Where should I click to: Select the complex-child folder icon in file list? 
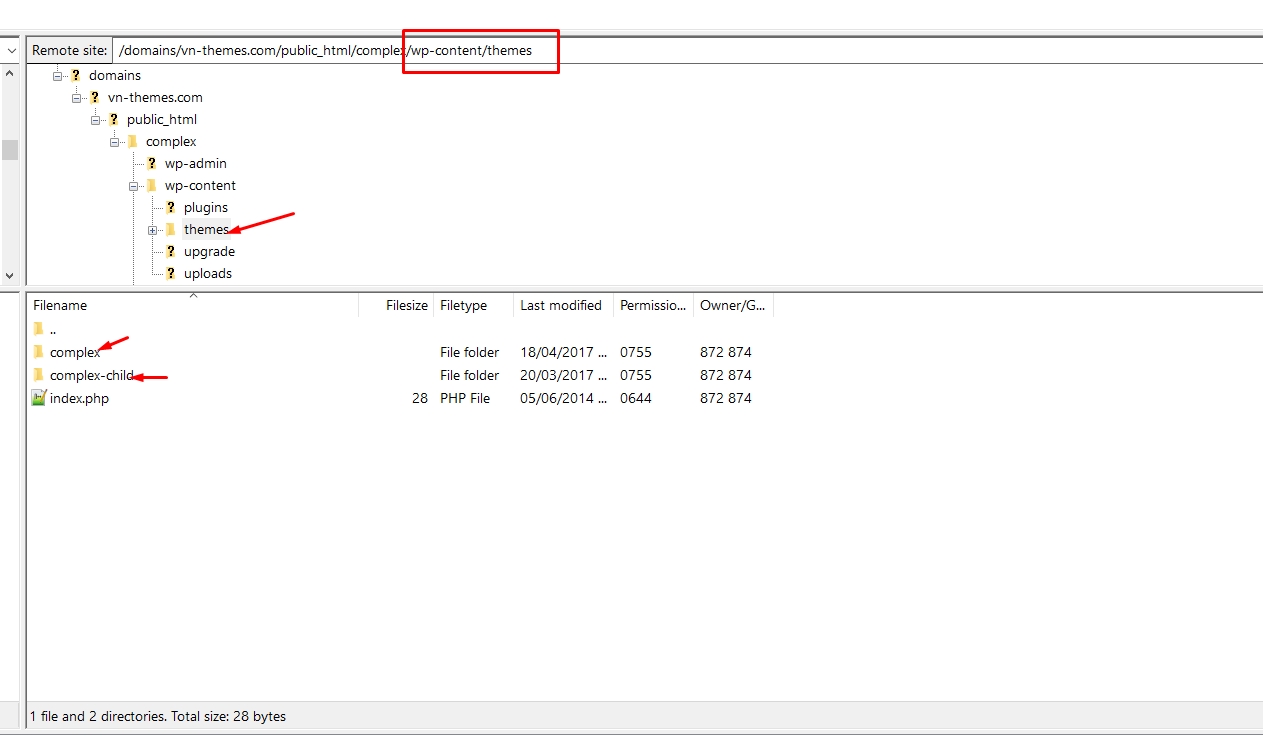click(38, 375)
